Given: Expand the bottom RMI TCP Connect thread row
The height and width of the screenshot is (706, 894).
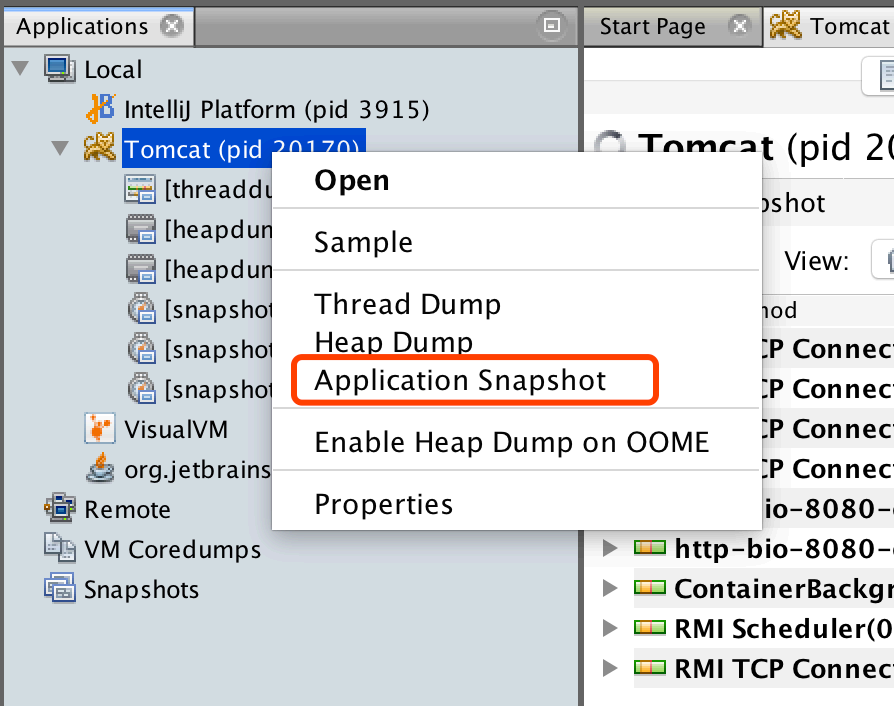Looking at the screenshot, I should pos(610,668).
